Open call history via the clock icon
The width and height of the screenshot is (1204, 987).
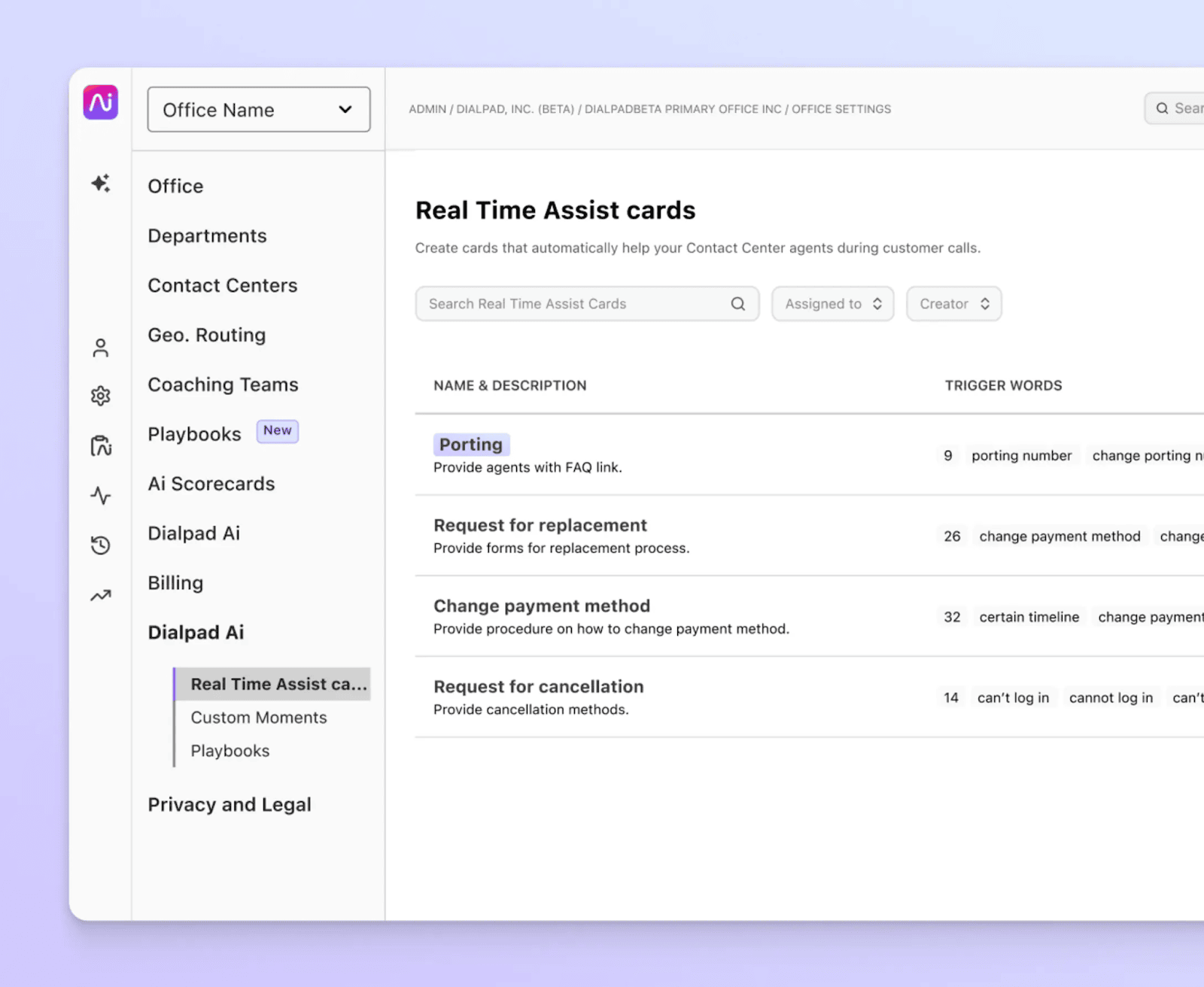coord(101,545)
